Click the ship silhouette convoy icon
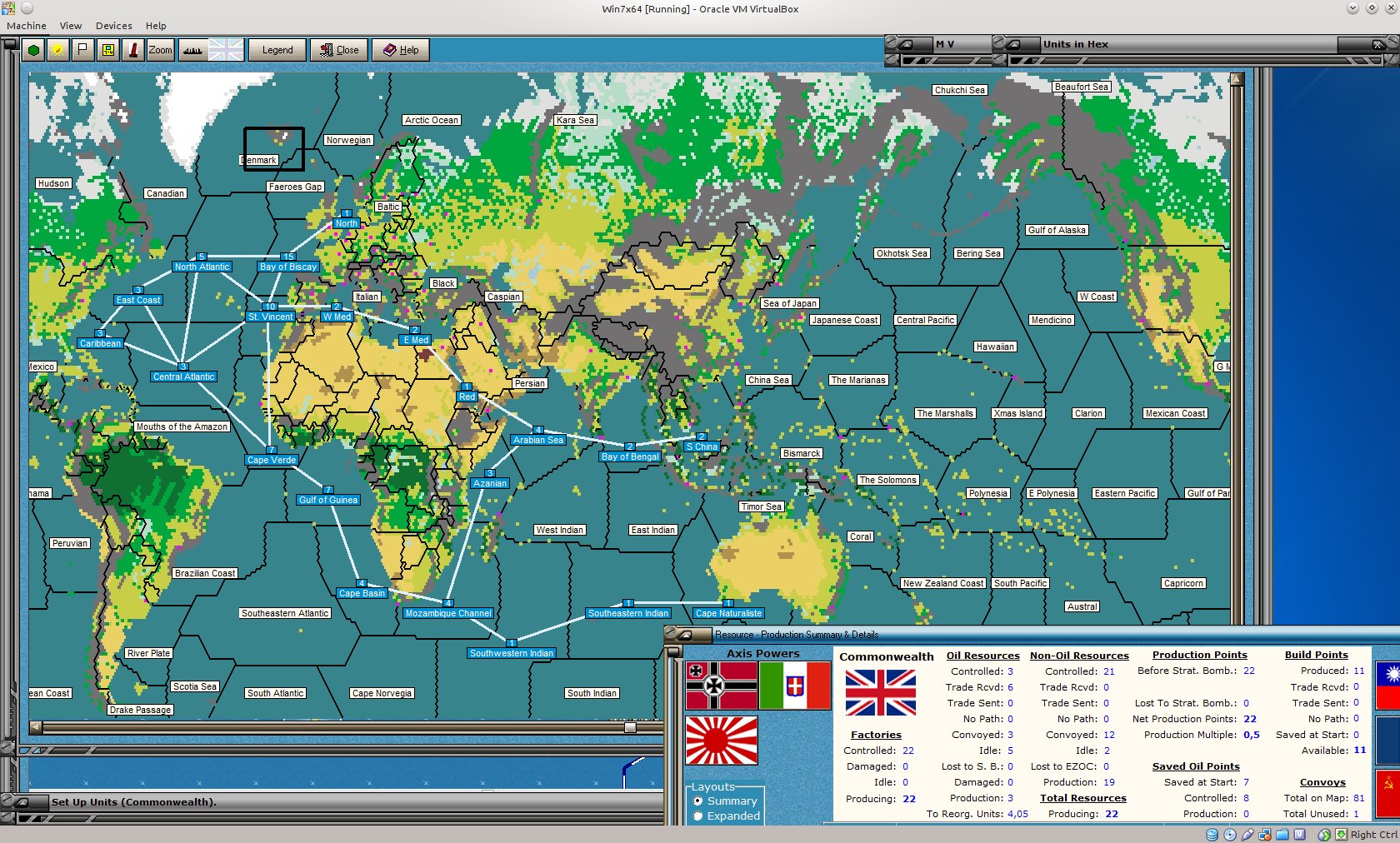The width and height of the screenshot is (1400, 843). [192, 50]
